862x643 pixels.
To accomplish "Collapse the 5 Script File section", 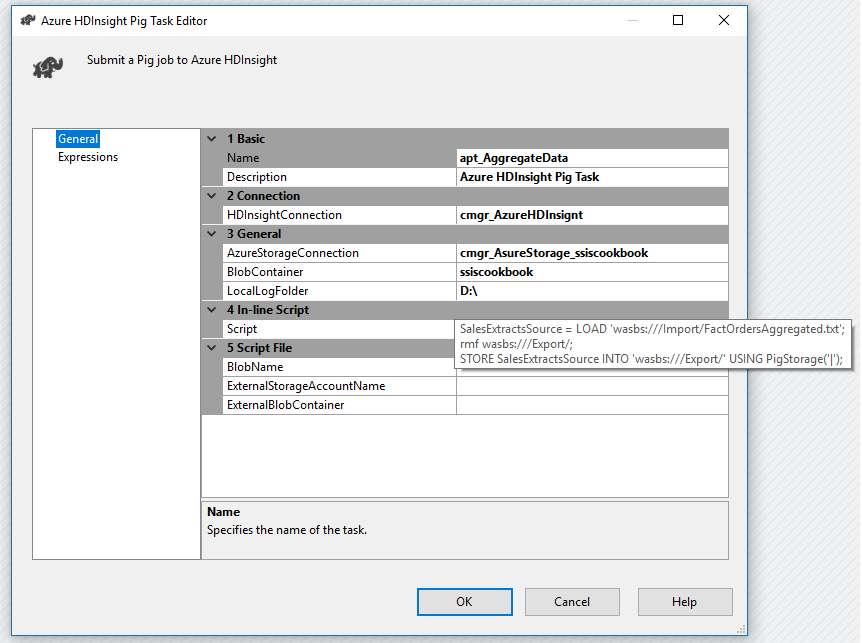I will coord(212,348).
